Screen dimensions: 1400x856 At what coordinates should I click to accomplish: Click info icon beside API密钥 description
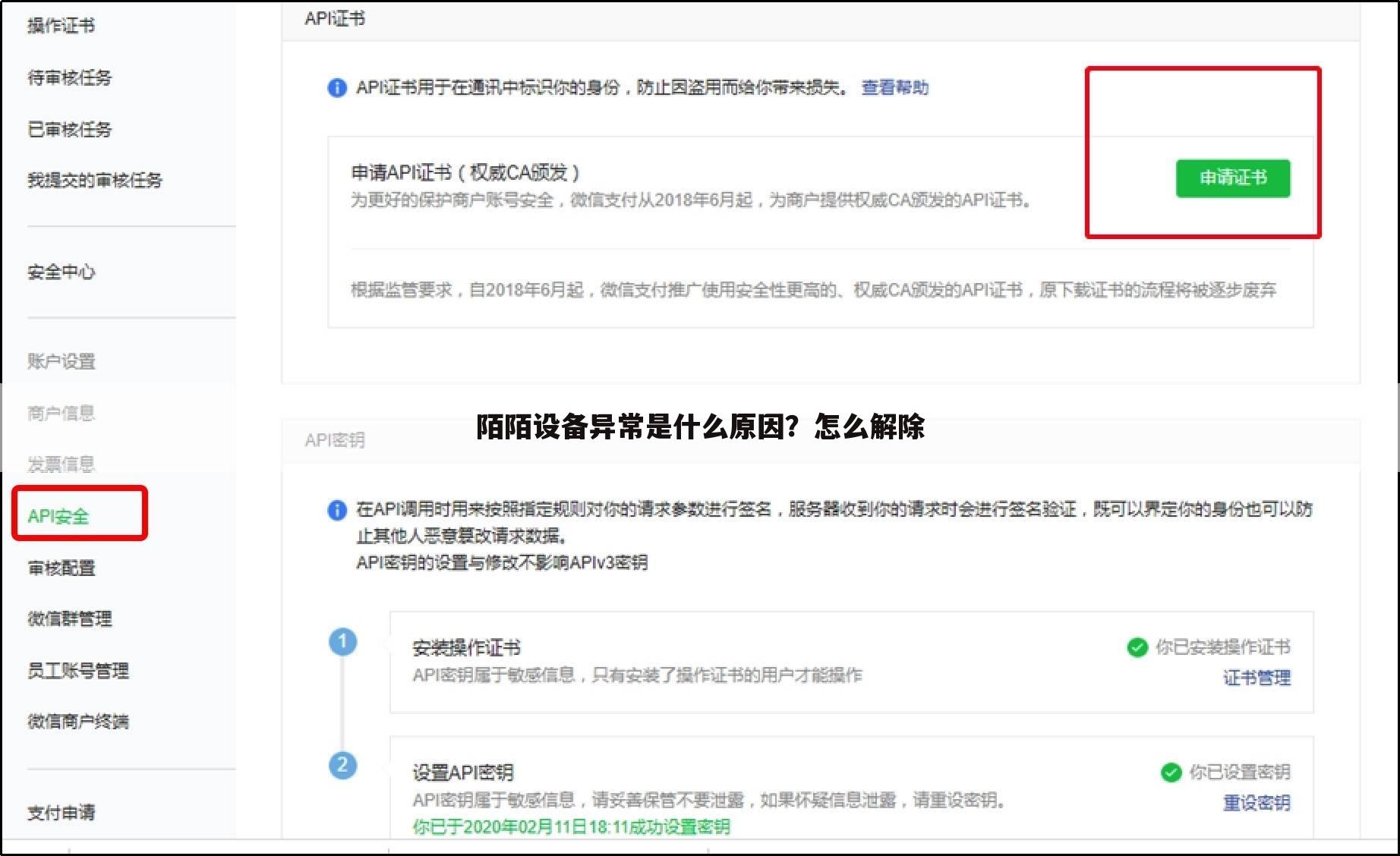(x=337, y=510)
